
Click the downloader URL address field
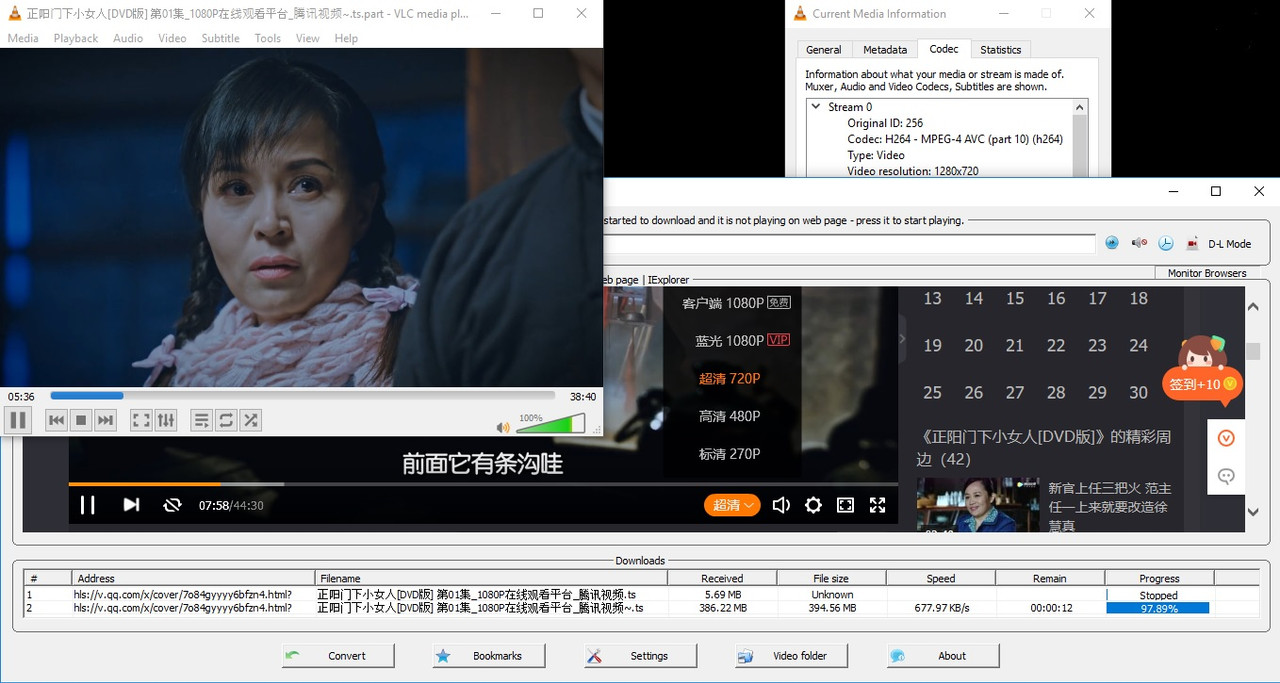(x=850, y=243)
